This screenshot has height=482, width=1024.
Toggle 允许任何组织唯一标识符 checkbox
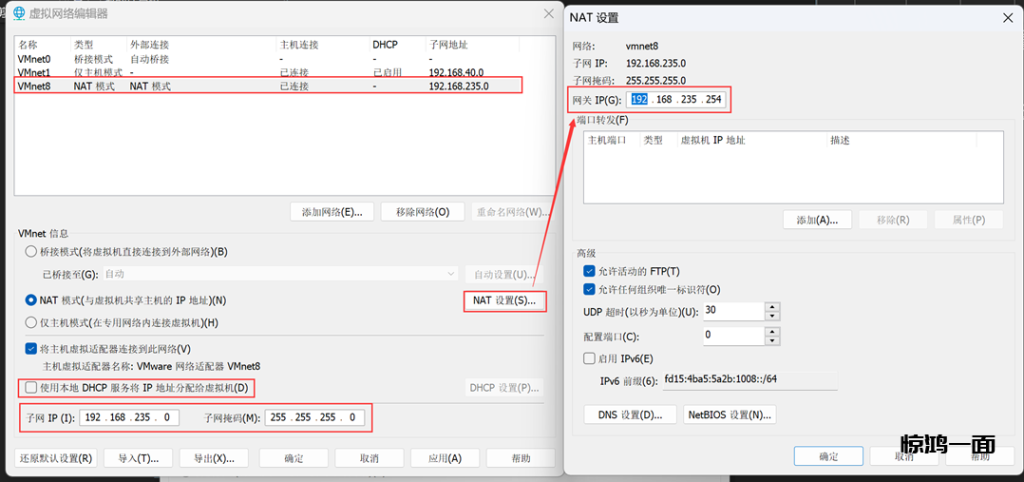click(589, 289)
